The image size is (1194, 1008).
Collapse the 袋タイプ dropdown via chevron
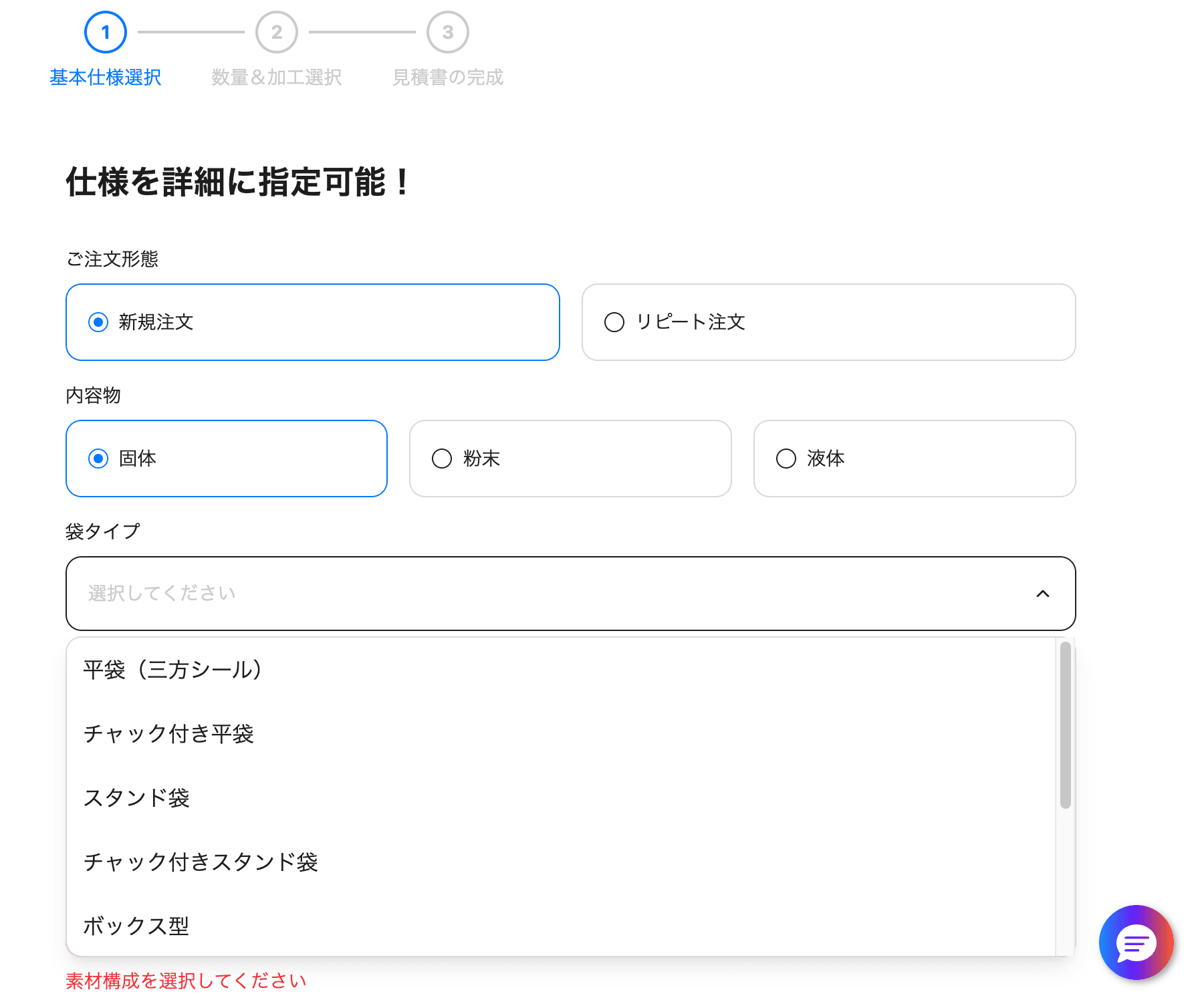1042,594
